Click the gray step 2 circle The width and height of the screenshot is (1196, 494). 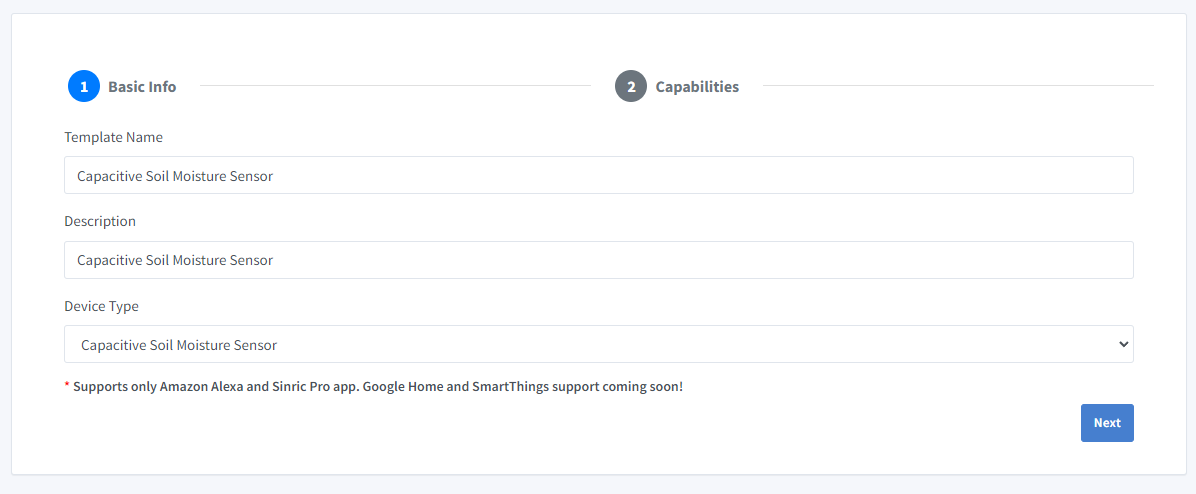click(x=631, y=87)
